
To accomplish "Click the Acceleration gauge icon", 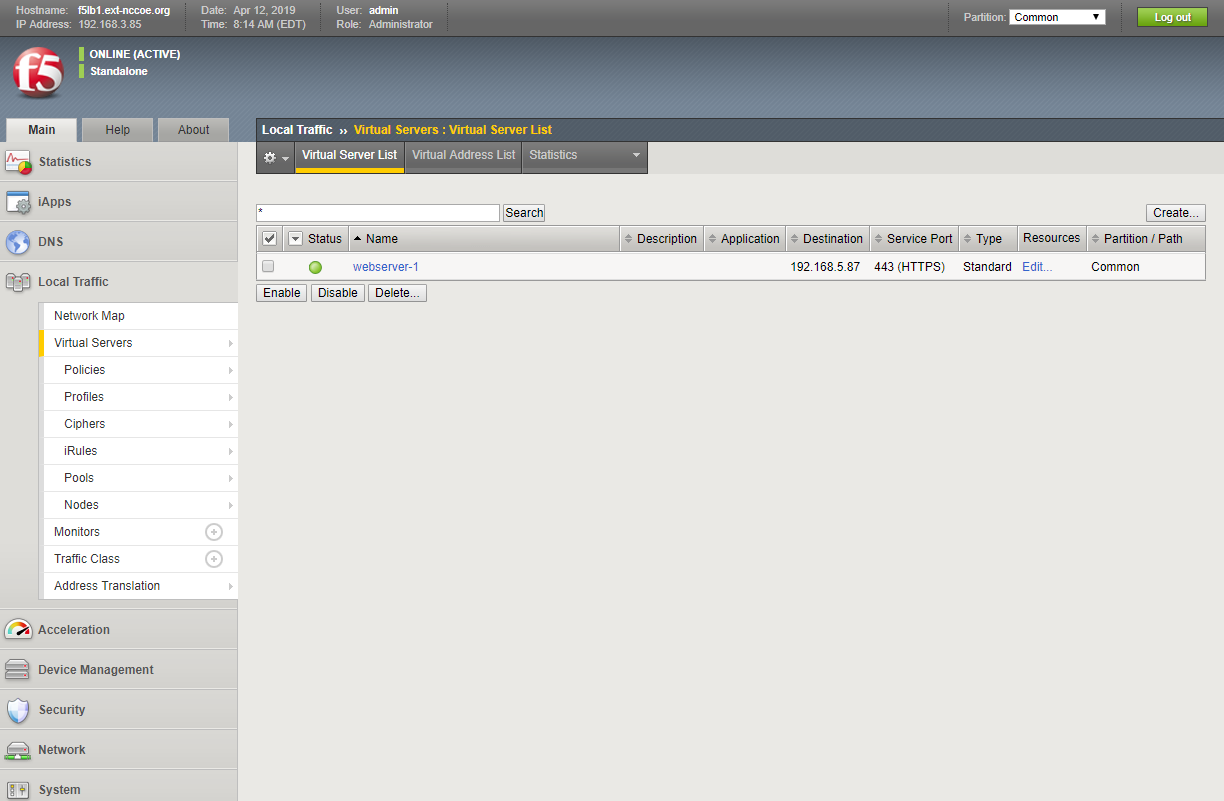I will [x=19, y=630].
